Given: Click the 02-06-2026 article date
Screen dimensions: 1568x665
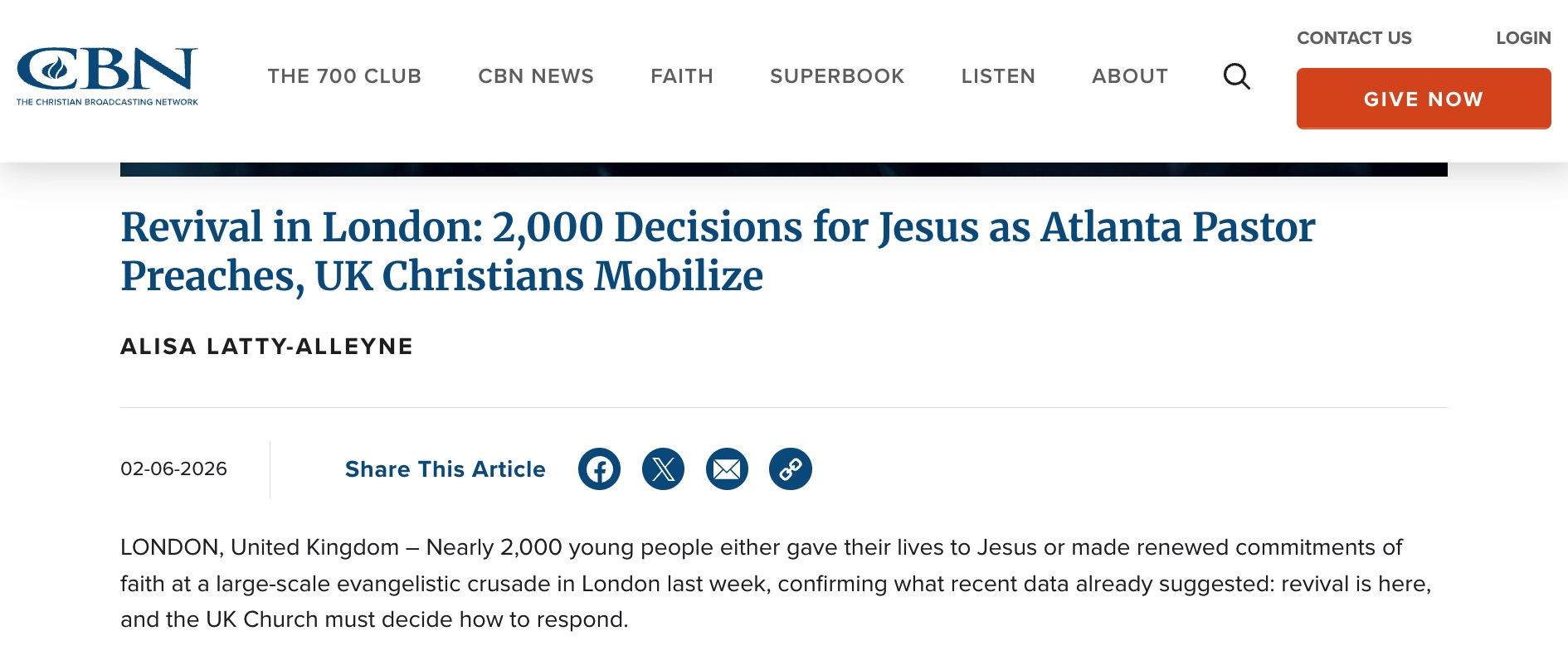Looking at the screenshot, I should 173,469.
